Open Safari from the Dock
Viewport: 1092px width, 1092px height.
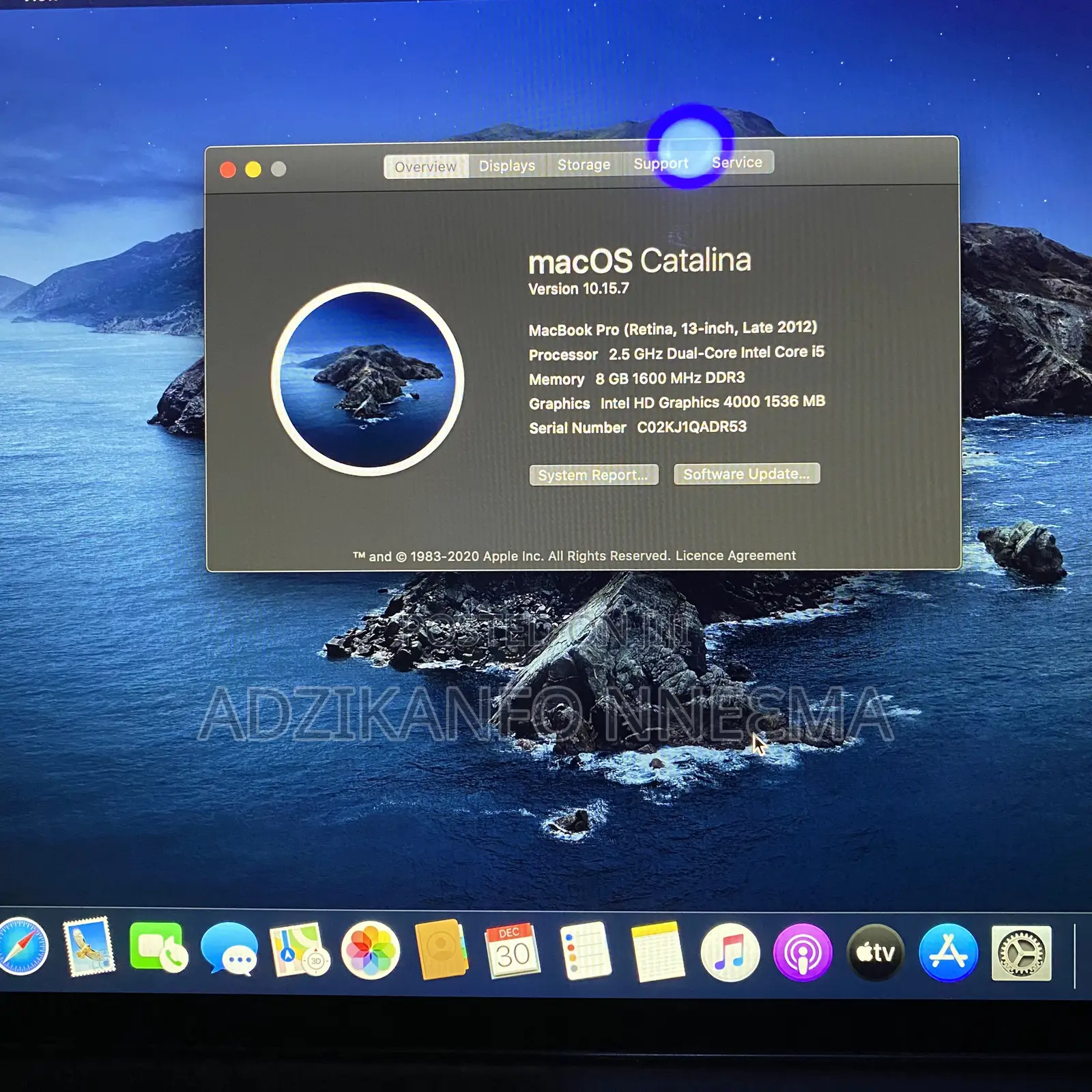(23, 947)
